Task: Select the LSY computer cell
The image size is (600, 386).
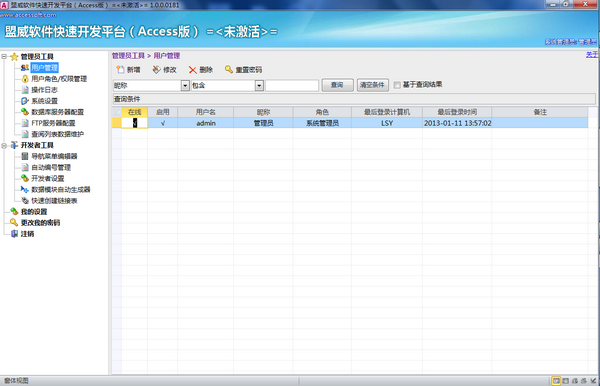Action: [x=387, y=123]
